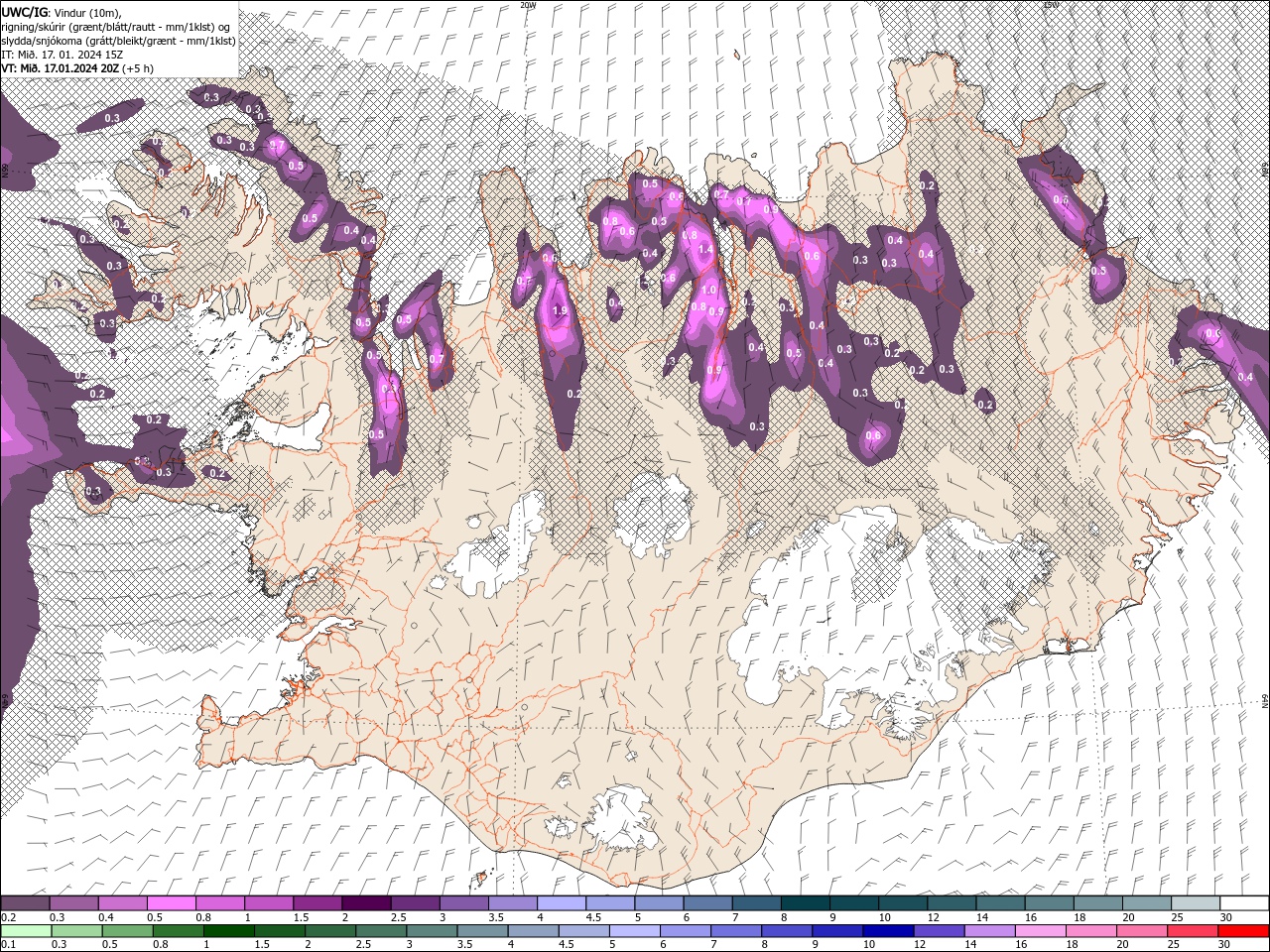The width and height of the screenshot is (1270, 952).
Task: Click the 20W longitude label at top
Action: [x=528, y=5]
